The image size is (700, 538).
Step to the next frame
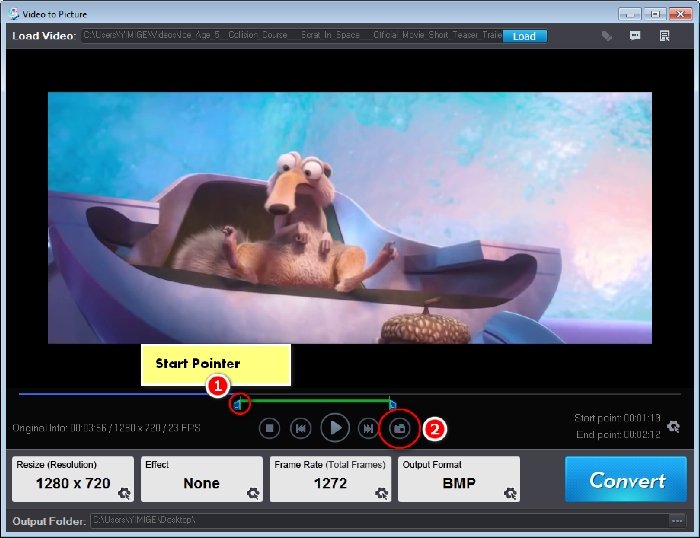pos(368,428)
